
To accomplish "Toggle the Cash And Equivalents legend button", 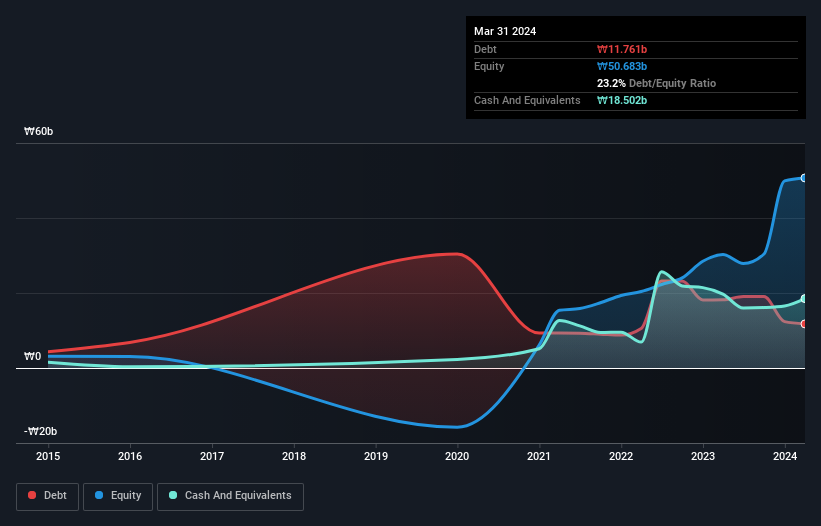I will [x=230, y=496].
